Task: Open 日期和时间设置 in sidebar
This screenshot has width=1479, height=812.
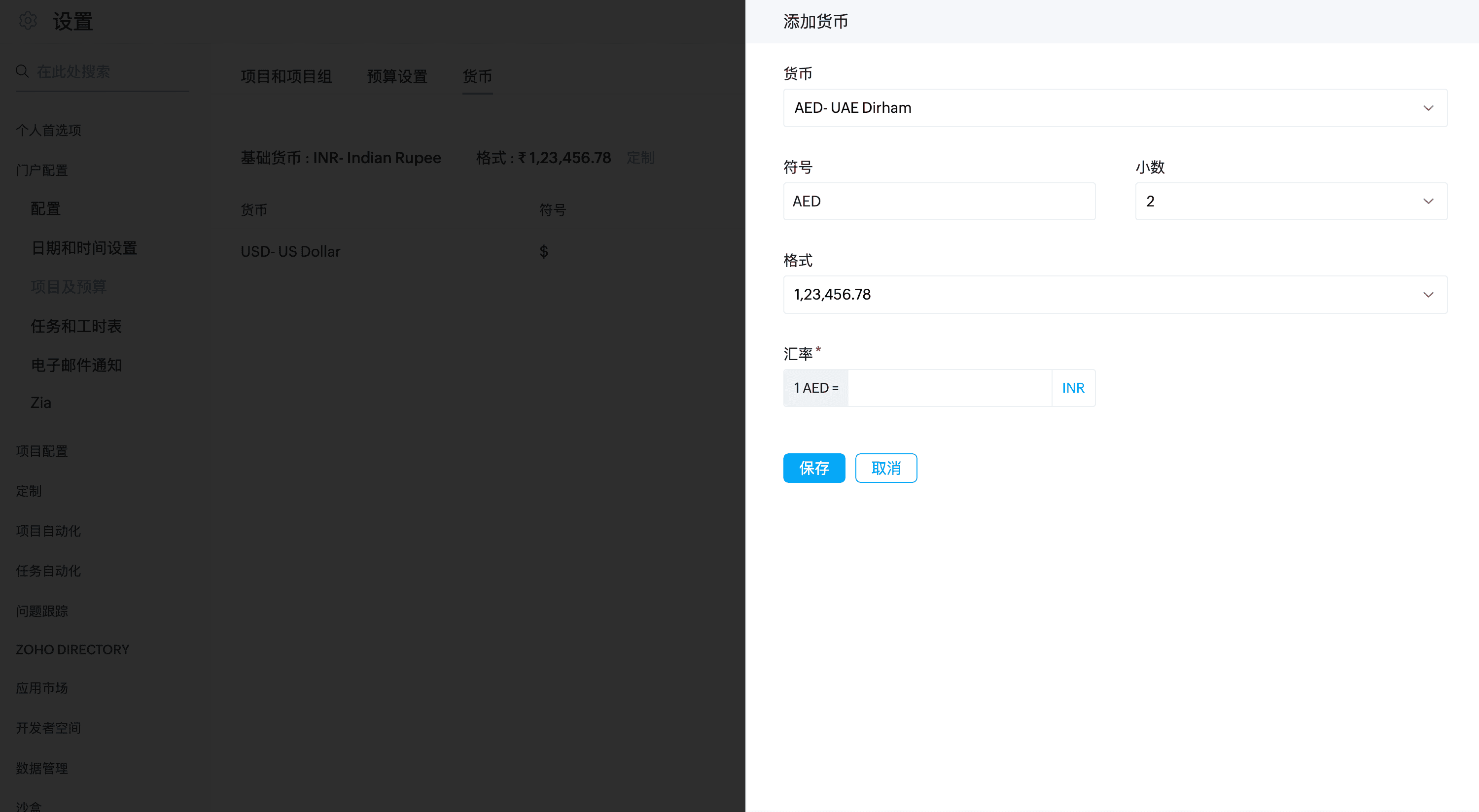Action: pyautogui.click(x=84, y=248)
